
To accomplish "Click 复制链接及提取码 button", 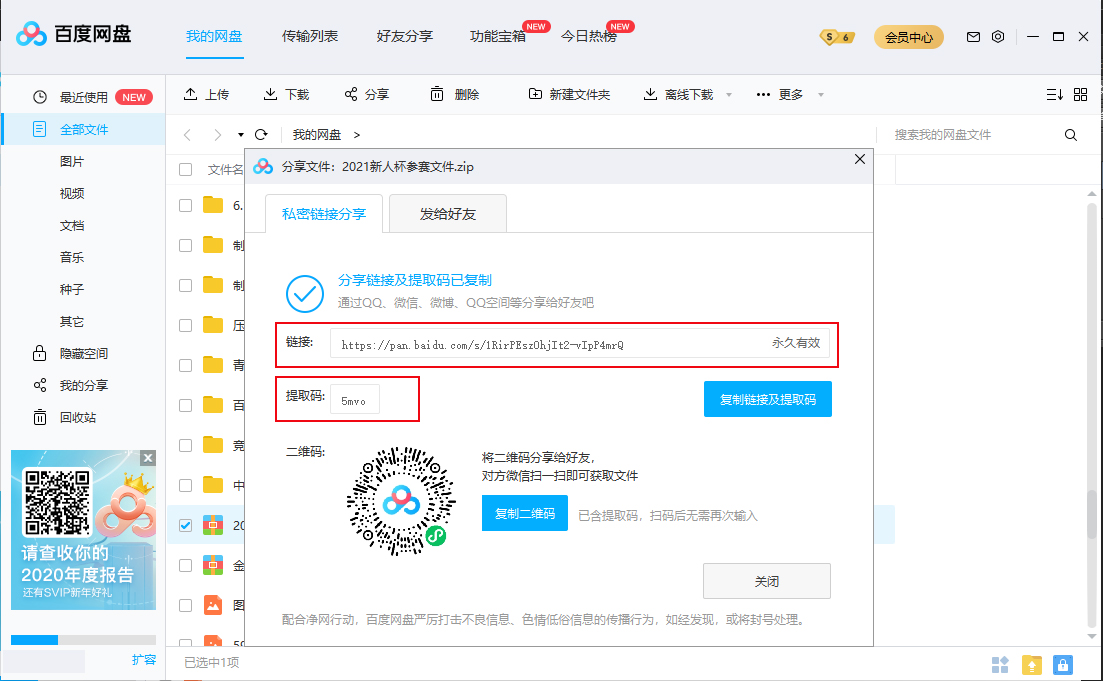I will point(767,400).
